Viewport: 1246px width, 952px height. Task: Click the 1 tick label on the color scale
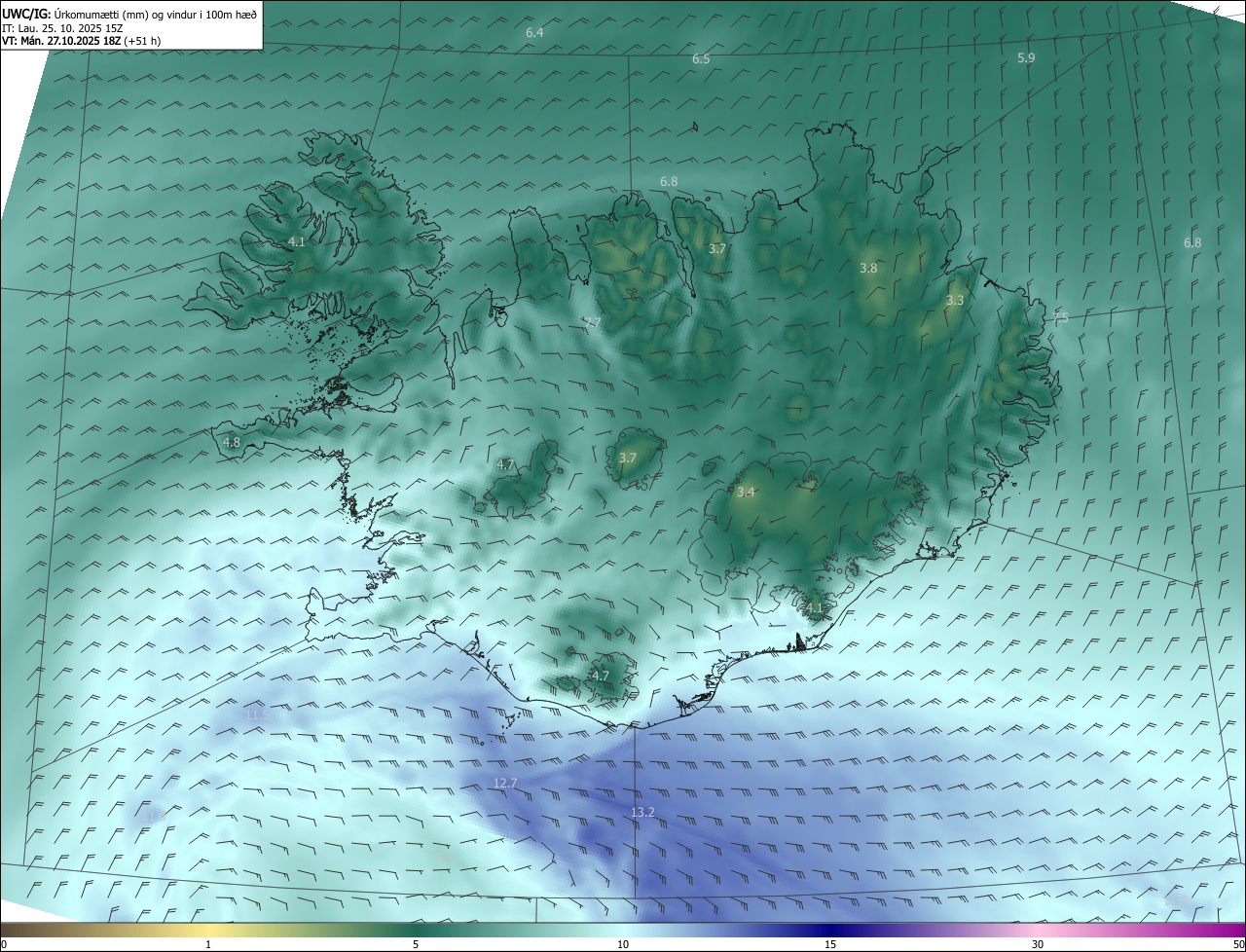coord(208,944)
